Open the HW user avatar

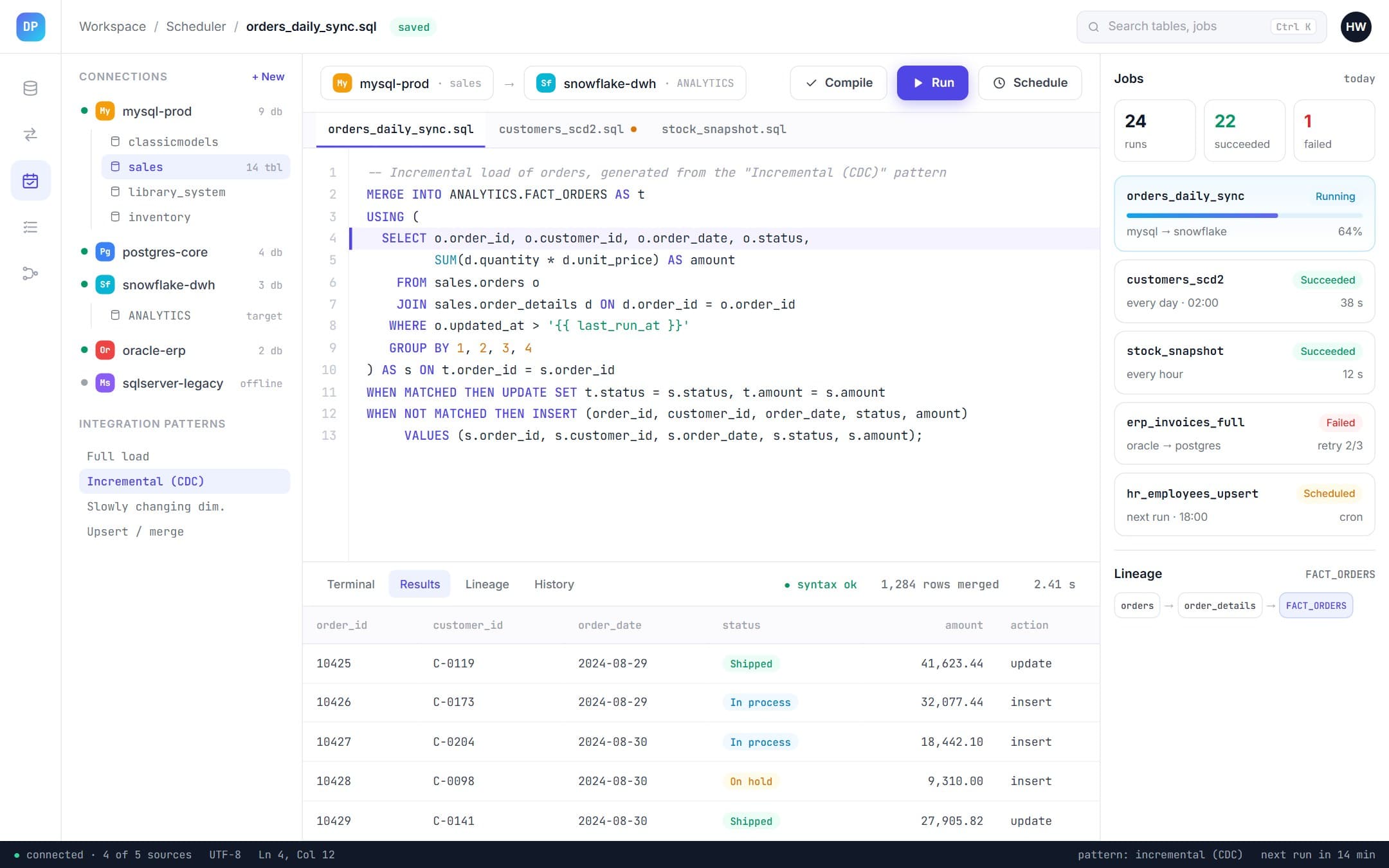click(x=1356, y=26)
